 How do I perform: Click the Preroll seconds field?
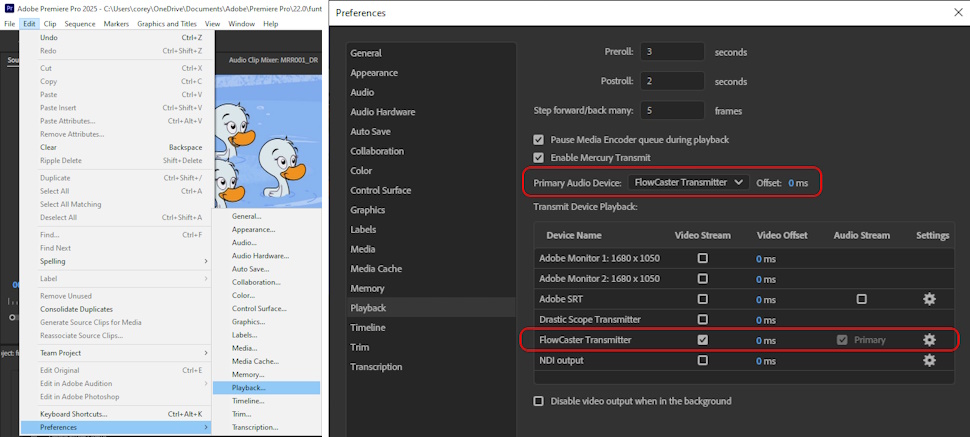[x=672, y=51]
